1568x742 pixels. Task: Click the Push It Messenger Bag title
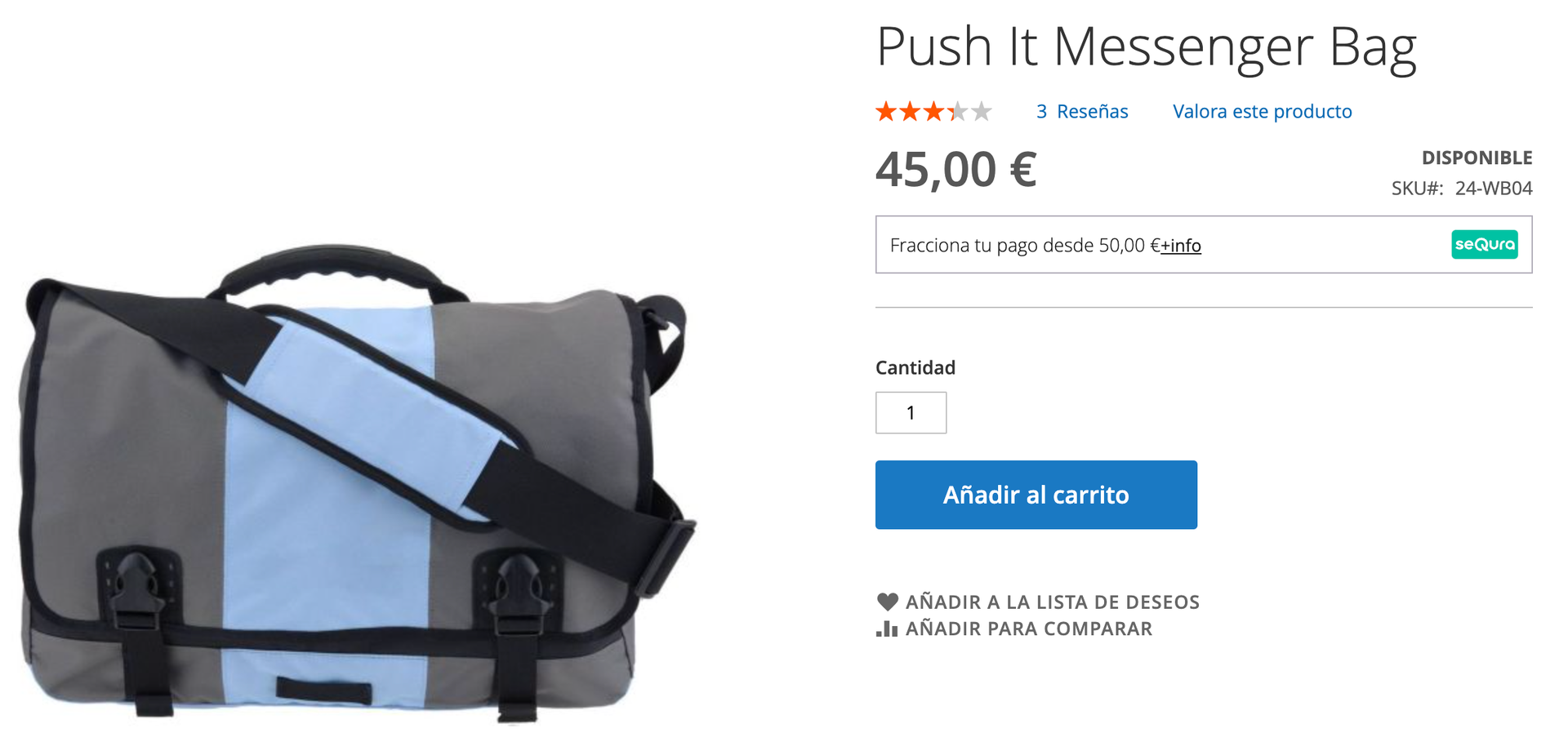tap(1147, 47)
